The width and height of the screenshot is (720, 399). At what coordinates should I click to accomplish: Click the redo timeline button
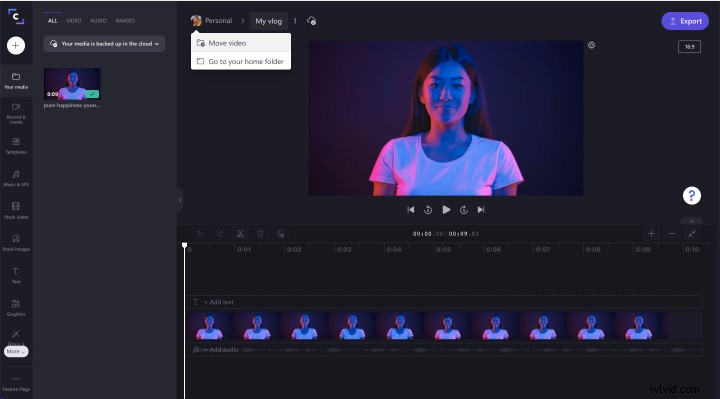[220, 234]
